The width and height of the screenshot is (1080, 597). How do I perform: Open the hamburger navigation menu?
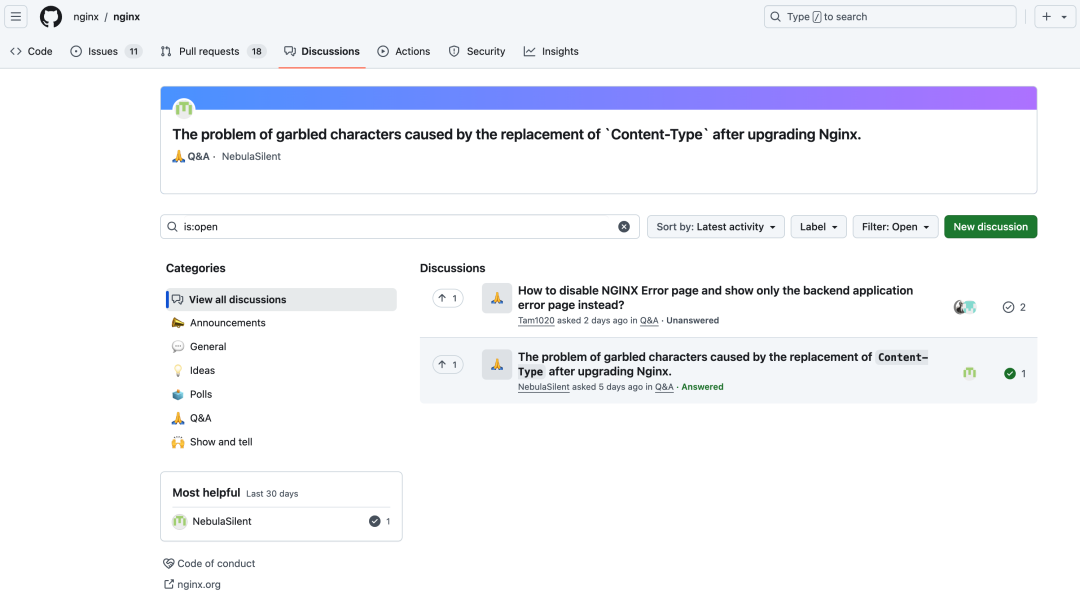pos(17,17)
